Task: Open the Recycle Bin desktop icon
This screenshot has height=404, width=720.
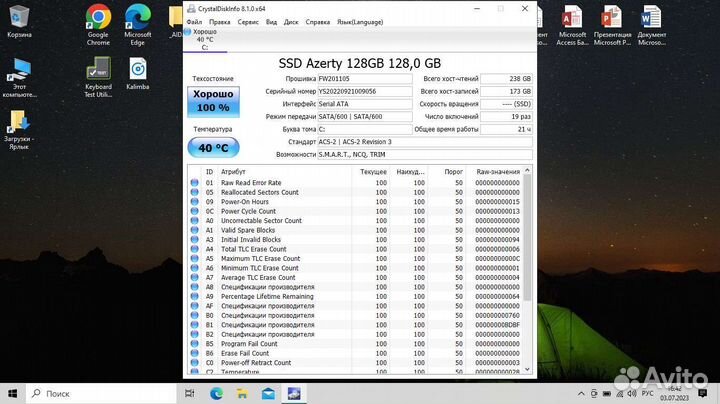Action: pos(19,22)
